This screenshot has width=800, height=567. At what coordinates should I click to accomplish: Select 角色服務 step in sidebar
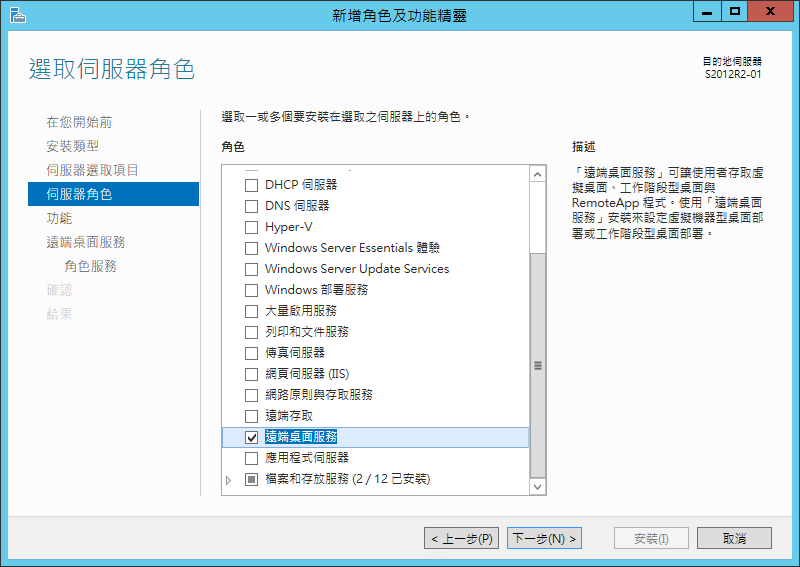(x=90, y=266)
